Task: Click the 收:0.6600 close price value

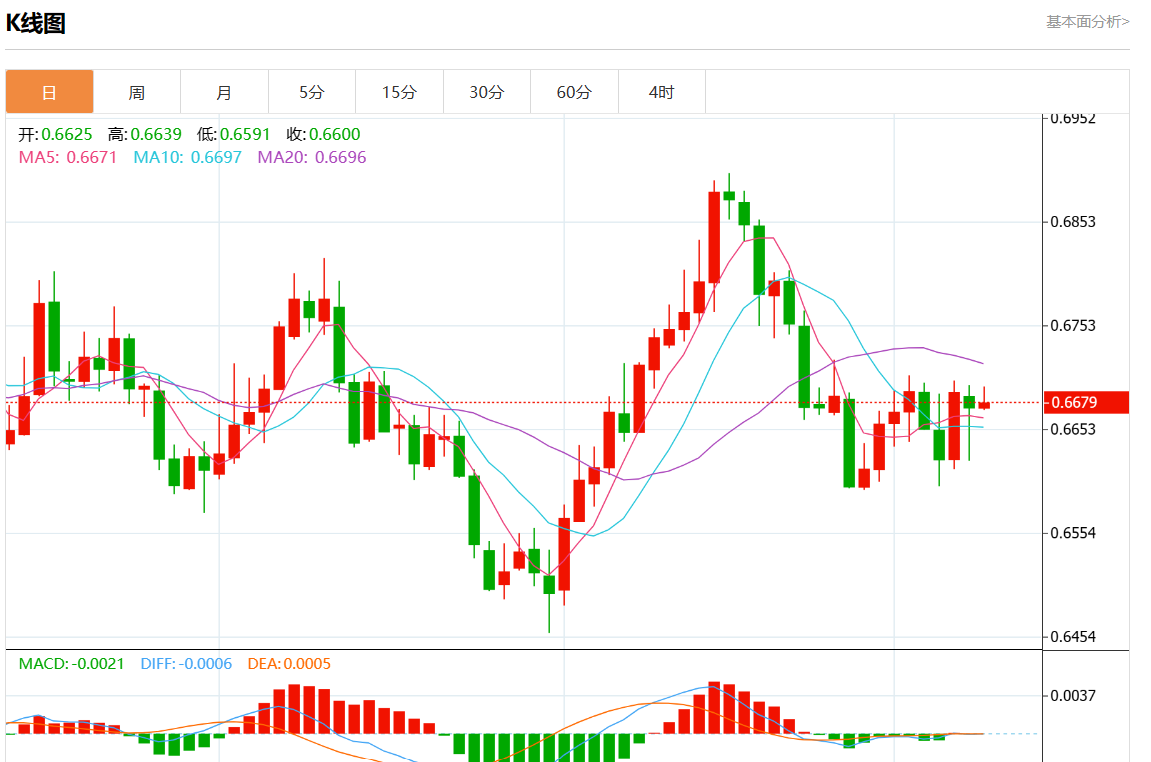Action: [x=324, y=134]
